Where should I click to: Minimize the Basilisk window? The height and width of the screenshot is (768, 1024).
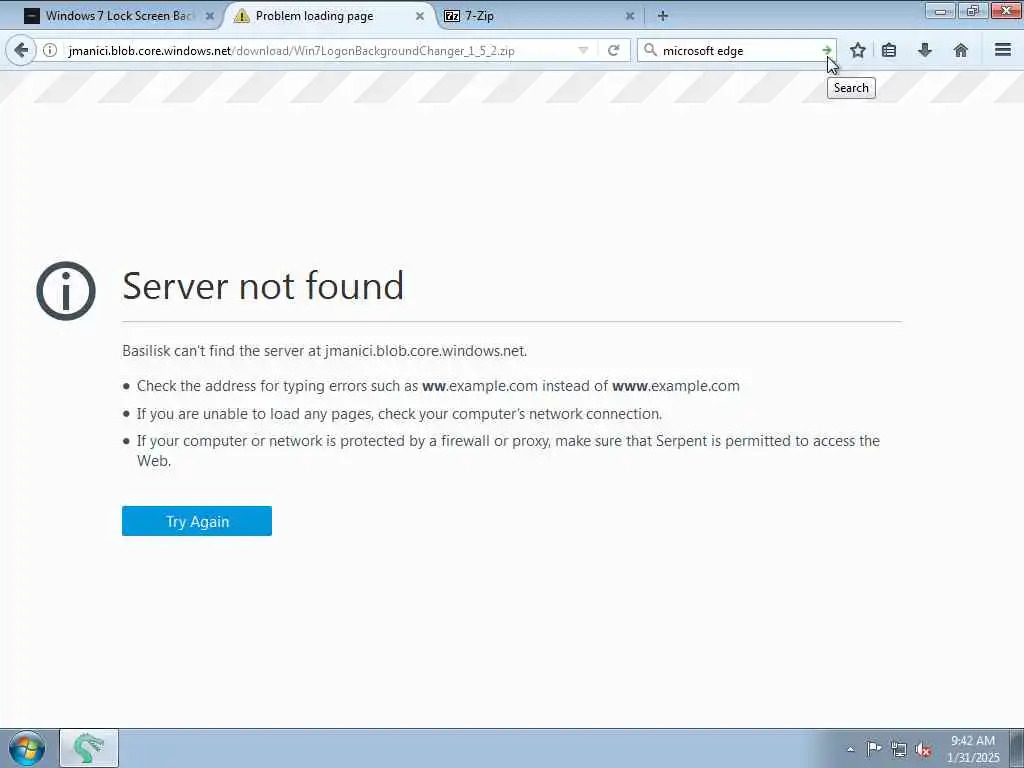click(x=940, y=10)
